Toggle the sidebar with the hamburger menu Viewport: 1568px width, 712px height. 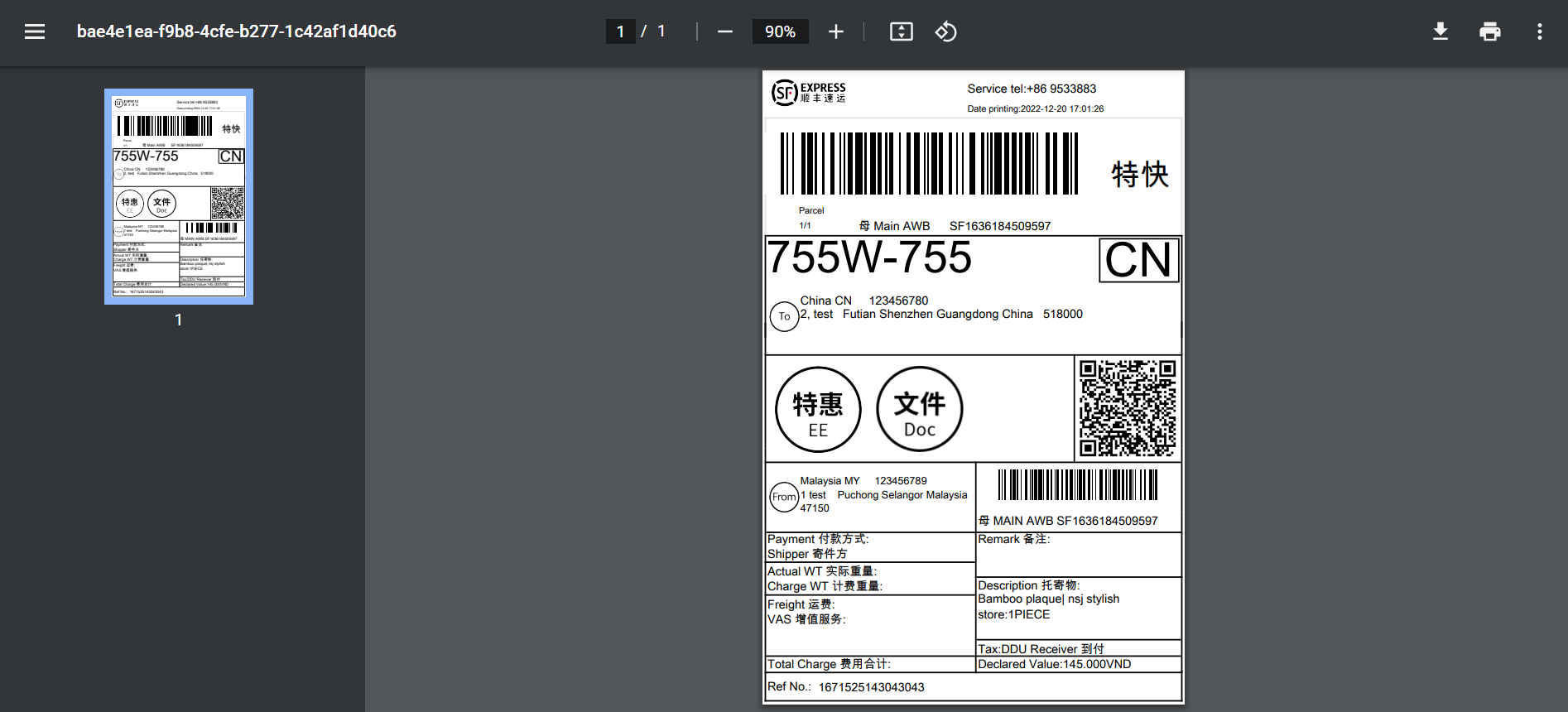click(35, 31)
